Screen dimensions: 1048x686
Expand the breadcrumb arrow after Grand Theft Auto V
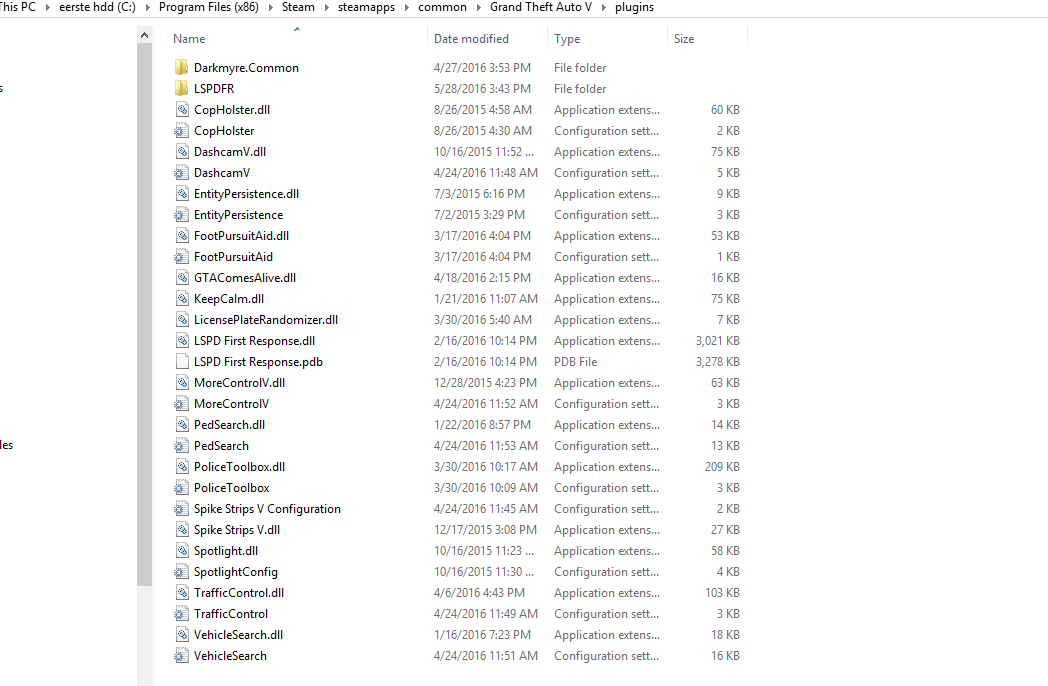pyautogui.click(x=604, y=7)
